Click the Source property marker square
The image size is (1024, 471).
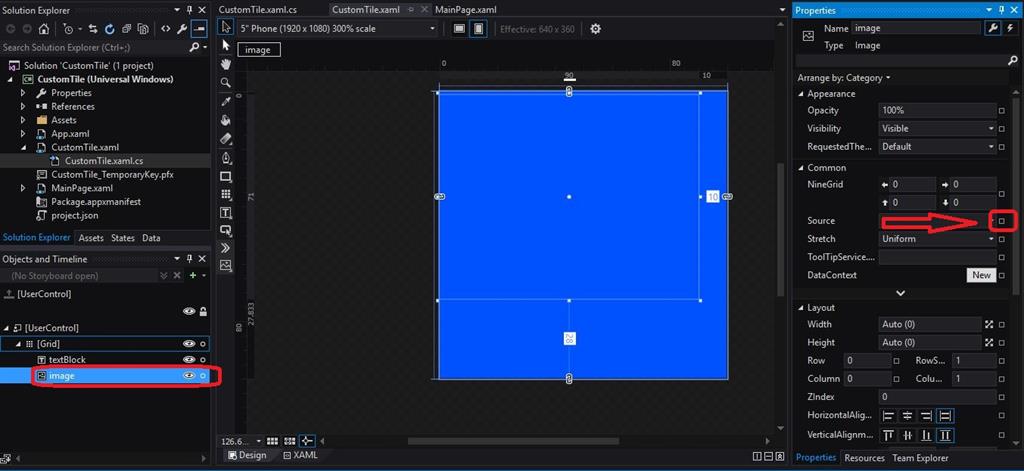click(1002, 221)
